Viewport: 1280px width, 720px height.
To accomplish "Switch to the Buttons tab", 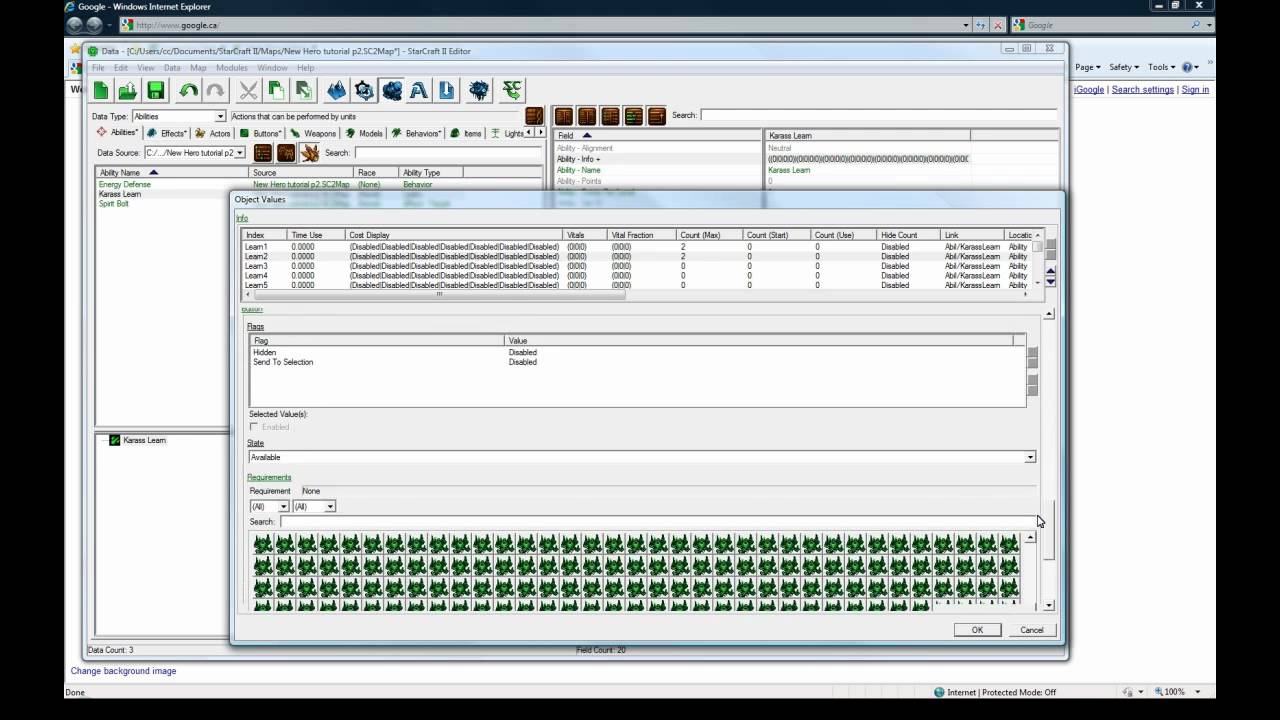I will 261,133.
